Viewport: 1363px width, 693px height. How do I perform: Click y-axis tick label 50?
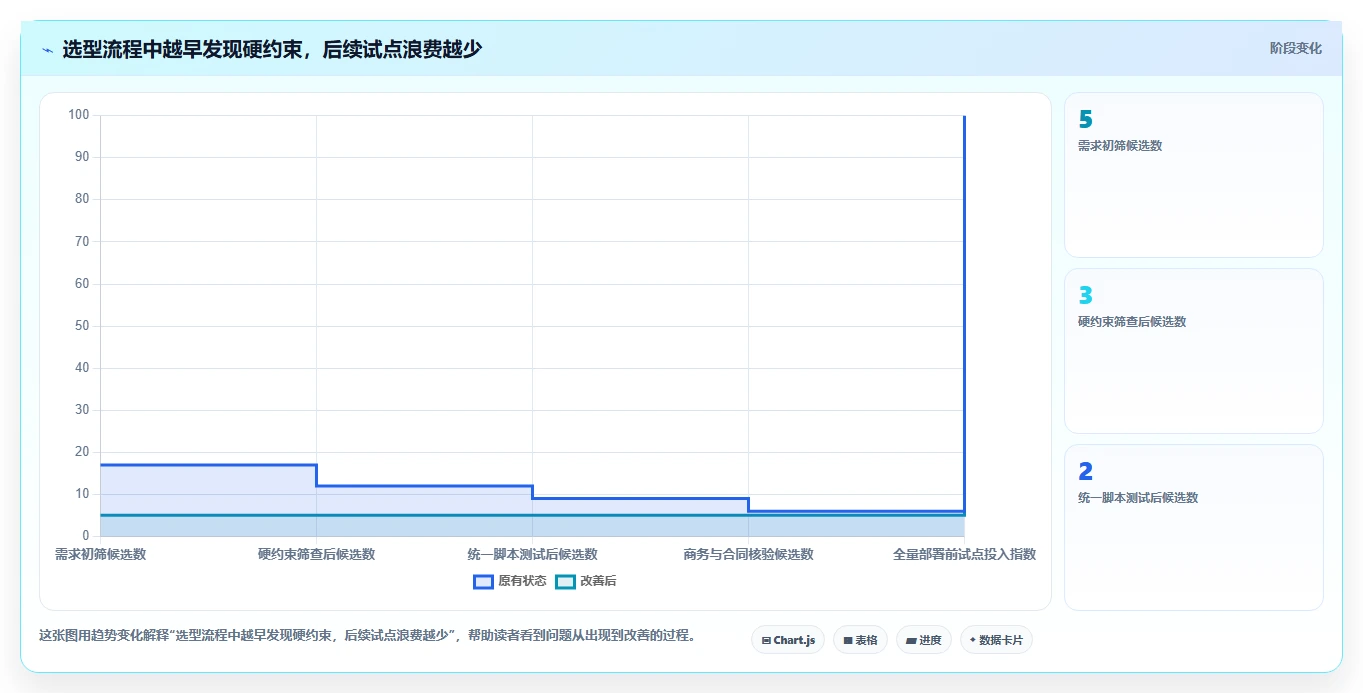pos(82,326)
